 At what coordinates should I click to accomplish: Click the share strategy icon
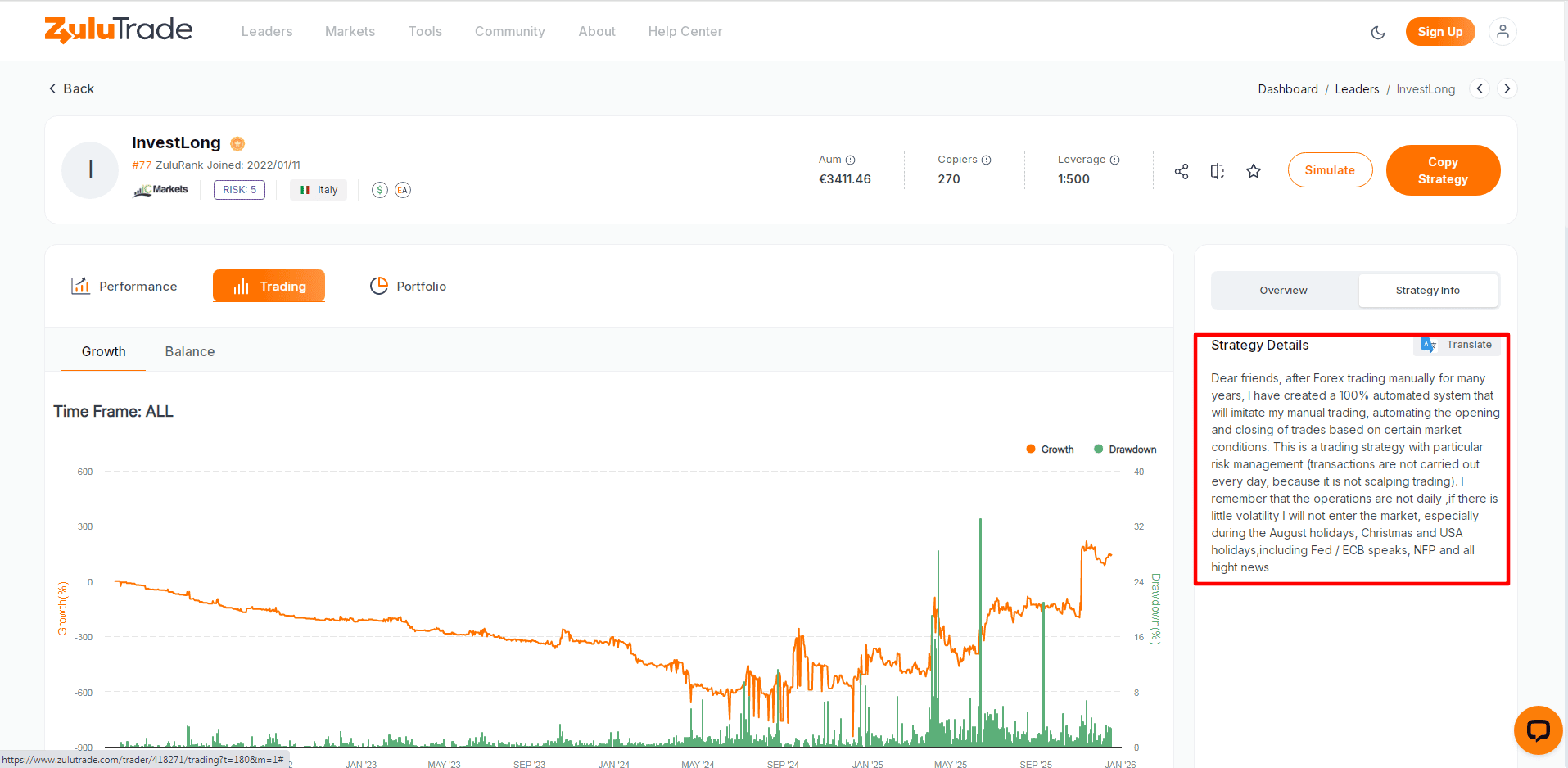coord(1182,171)
